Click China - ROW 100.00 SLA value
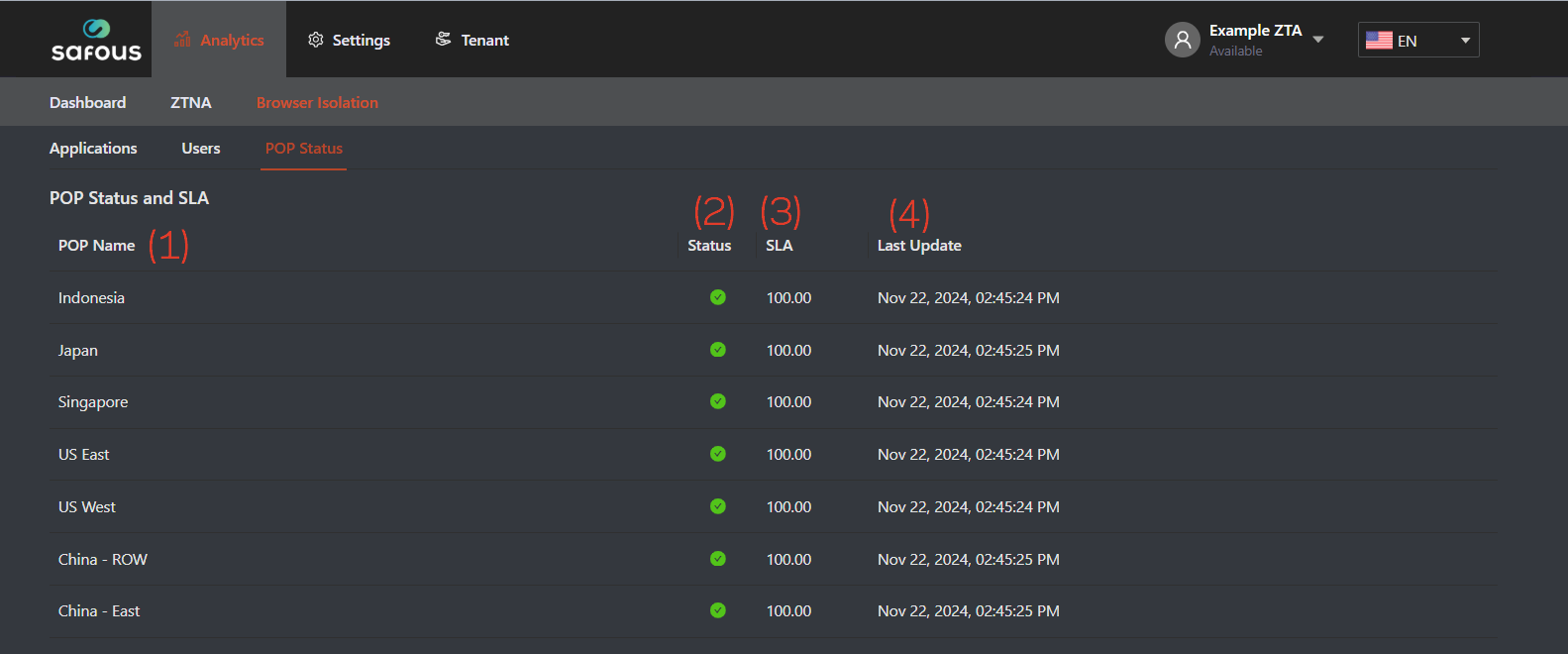 coord(788,559)
